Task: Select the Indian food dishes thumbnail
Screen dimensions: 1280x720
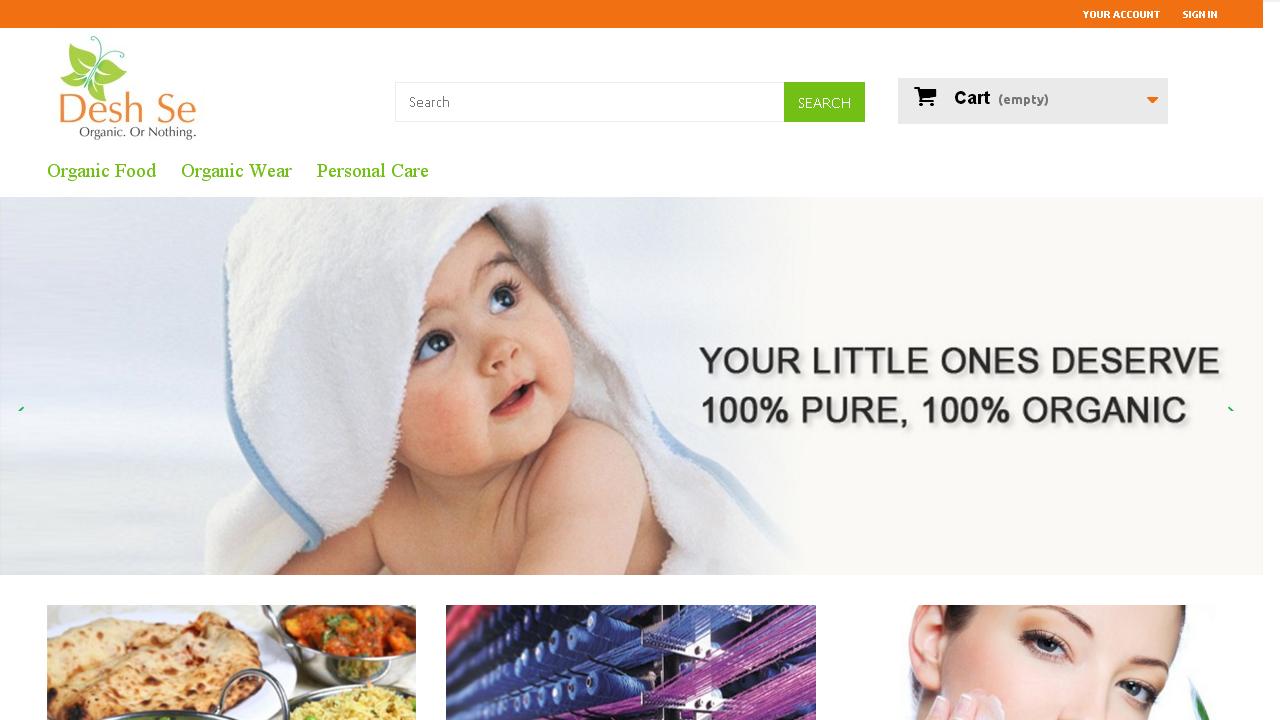Action: pos(231,662)
